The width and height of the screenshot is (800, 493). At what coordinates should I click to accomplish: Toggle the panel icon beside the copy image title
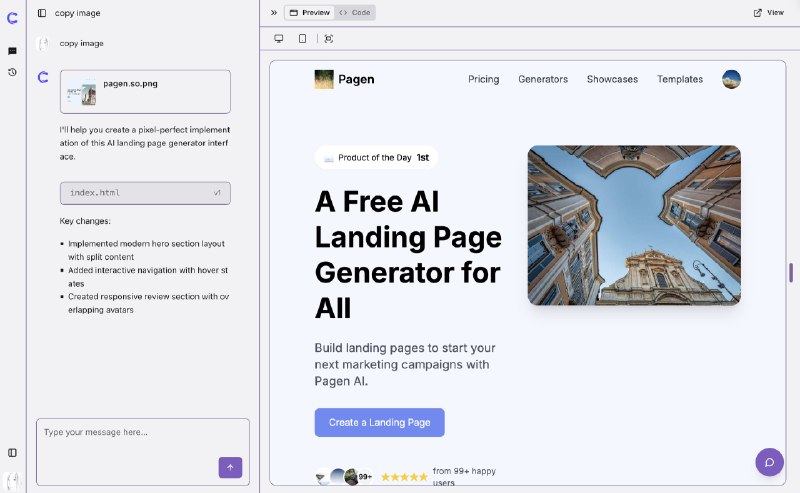click(x=42, y=13)
